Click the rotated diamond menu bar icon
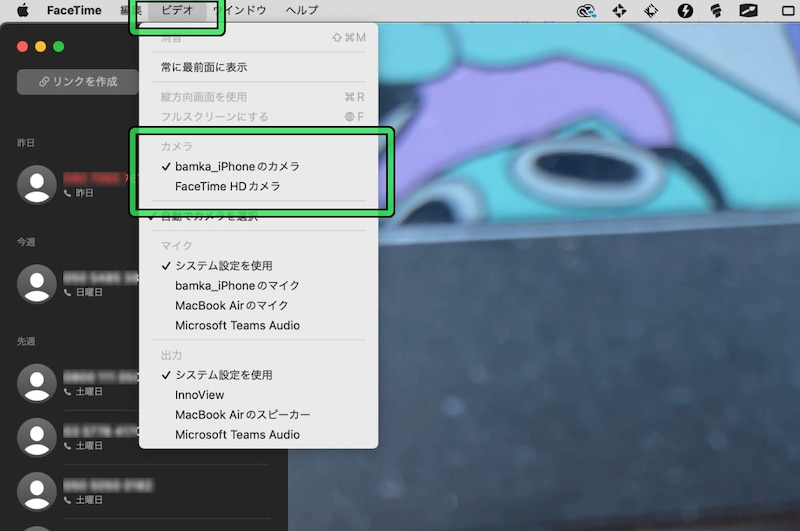The height and width of the screenshot is (531, 800). 651,11
